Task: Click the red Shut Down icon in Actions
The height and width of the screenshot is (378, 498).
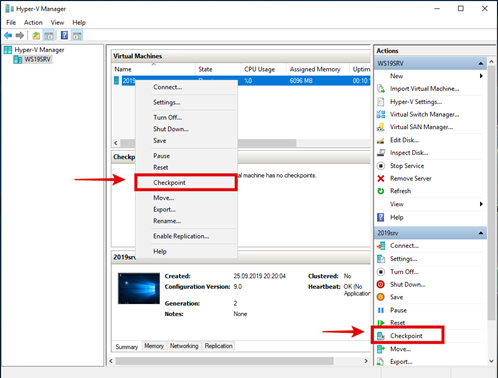Action: pos(381,284)
